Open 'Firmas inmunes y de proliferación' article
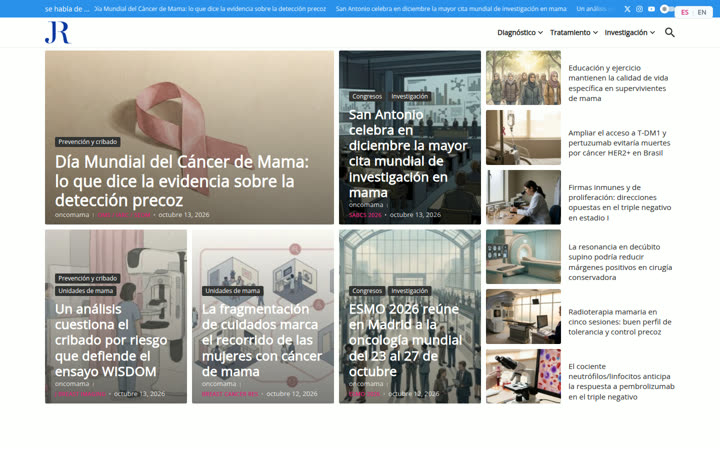 pyautogui.click(x=619, y=202)
